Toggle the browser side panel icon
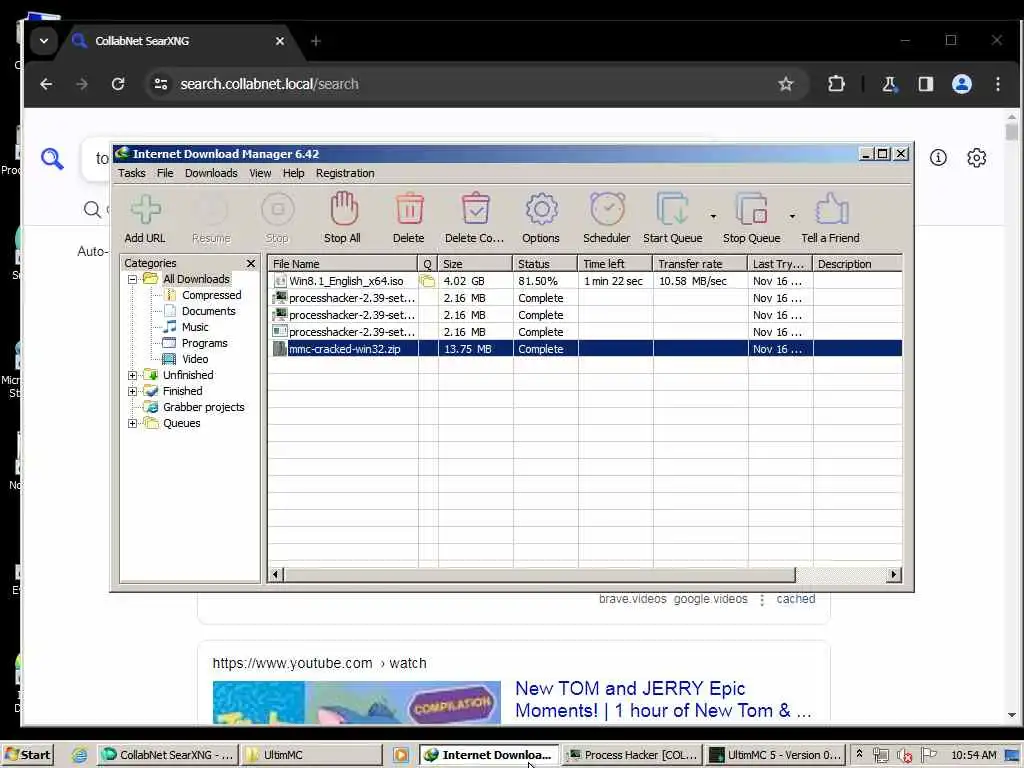Viewport: 1024px width, 768px height. 926,84
